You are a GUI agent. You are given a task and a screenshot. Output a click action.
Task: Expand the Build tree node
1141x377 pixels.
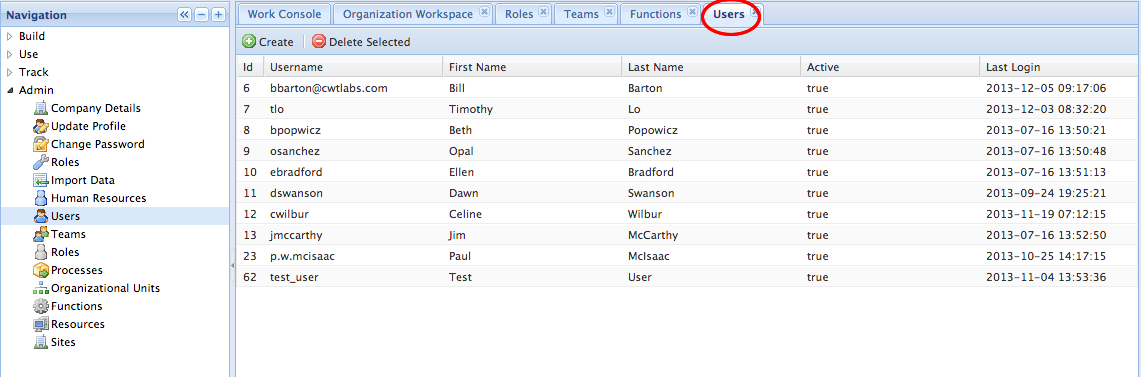click(x=9, y=36)
